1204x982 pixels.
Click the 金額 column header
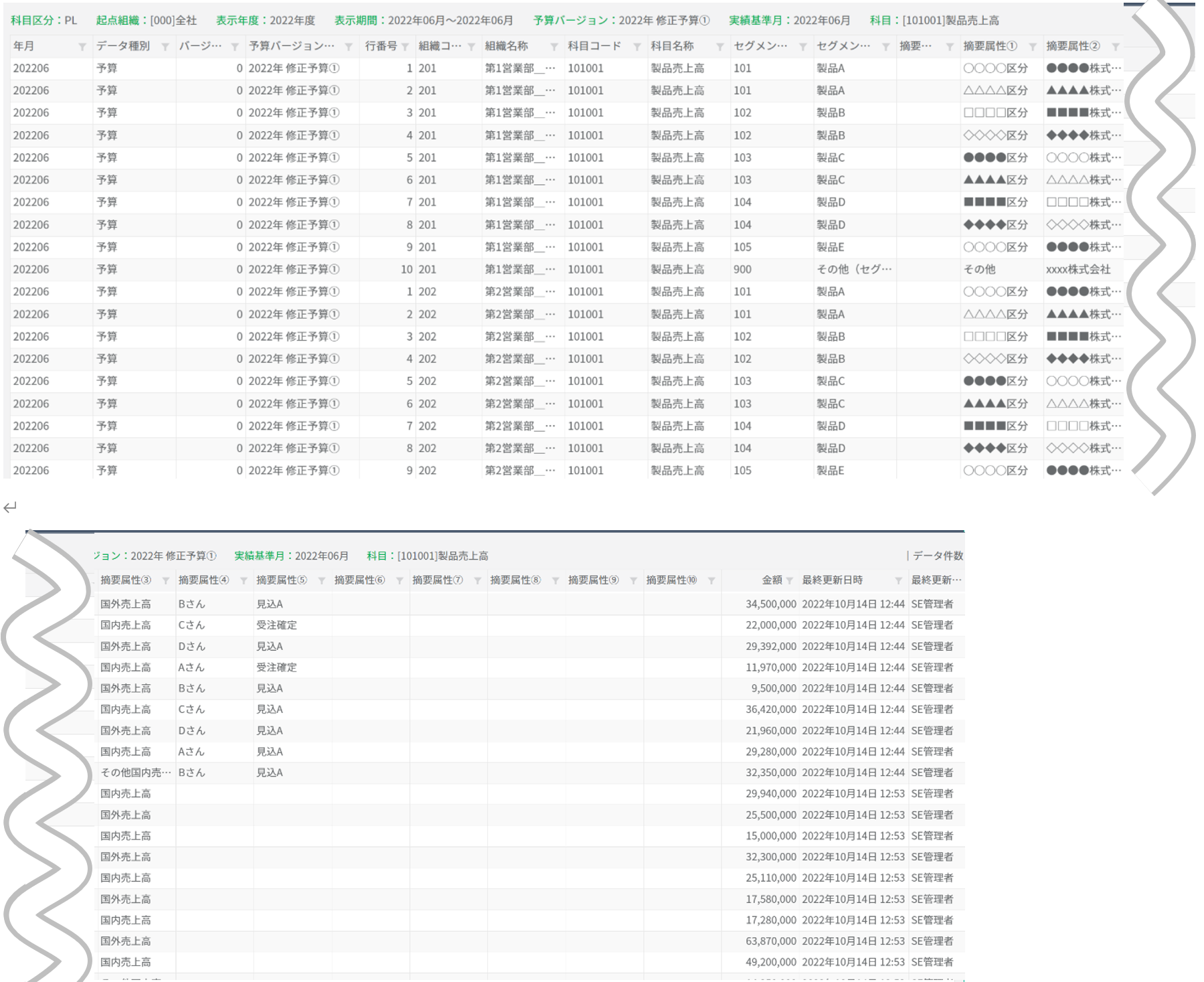pos(771,580)
